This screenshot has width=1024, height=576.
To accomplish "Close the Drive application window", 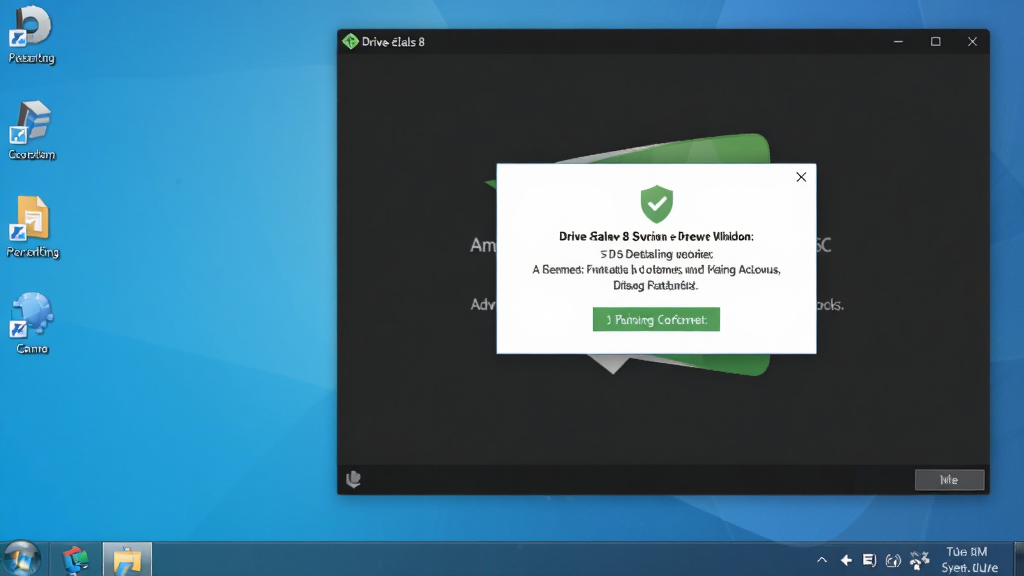I will coord(972,41).
